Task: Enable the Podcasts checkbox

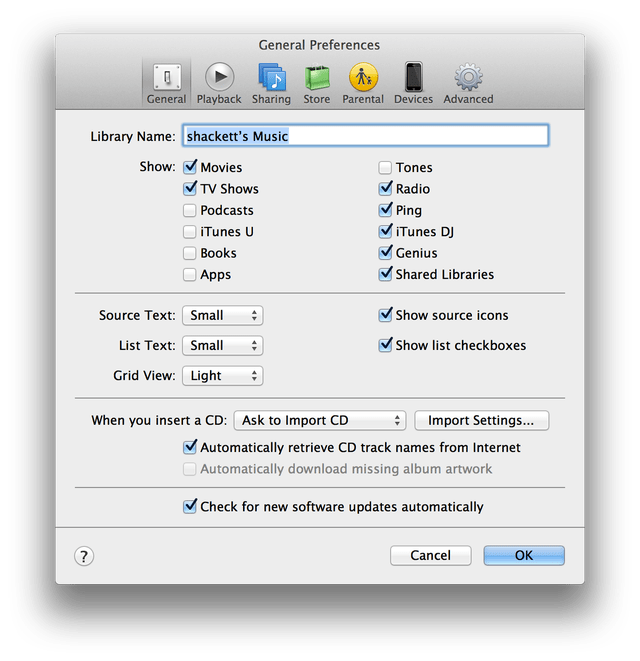Action: pyautogui.click(x=190, y=210)
